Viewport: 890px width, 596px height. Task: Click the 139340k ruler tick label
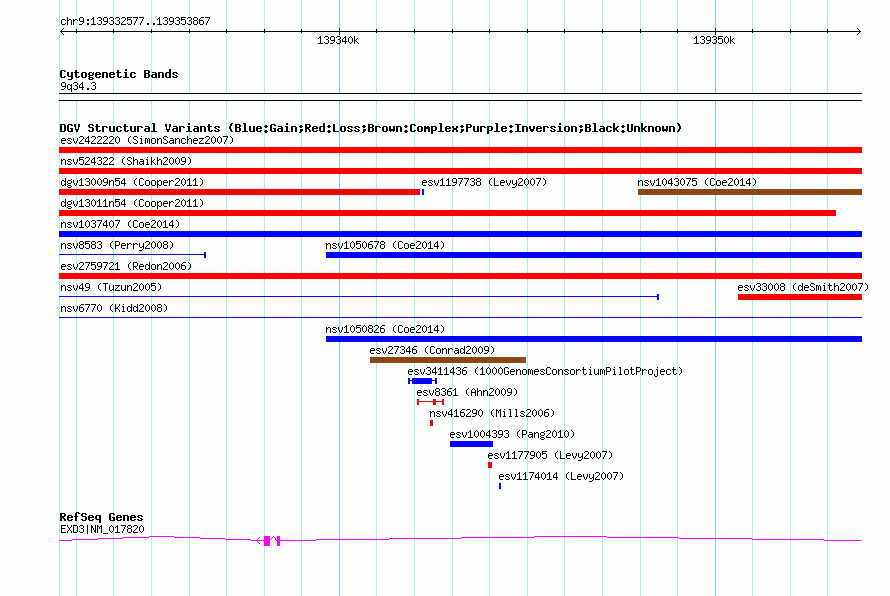[338, 40]
